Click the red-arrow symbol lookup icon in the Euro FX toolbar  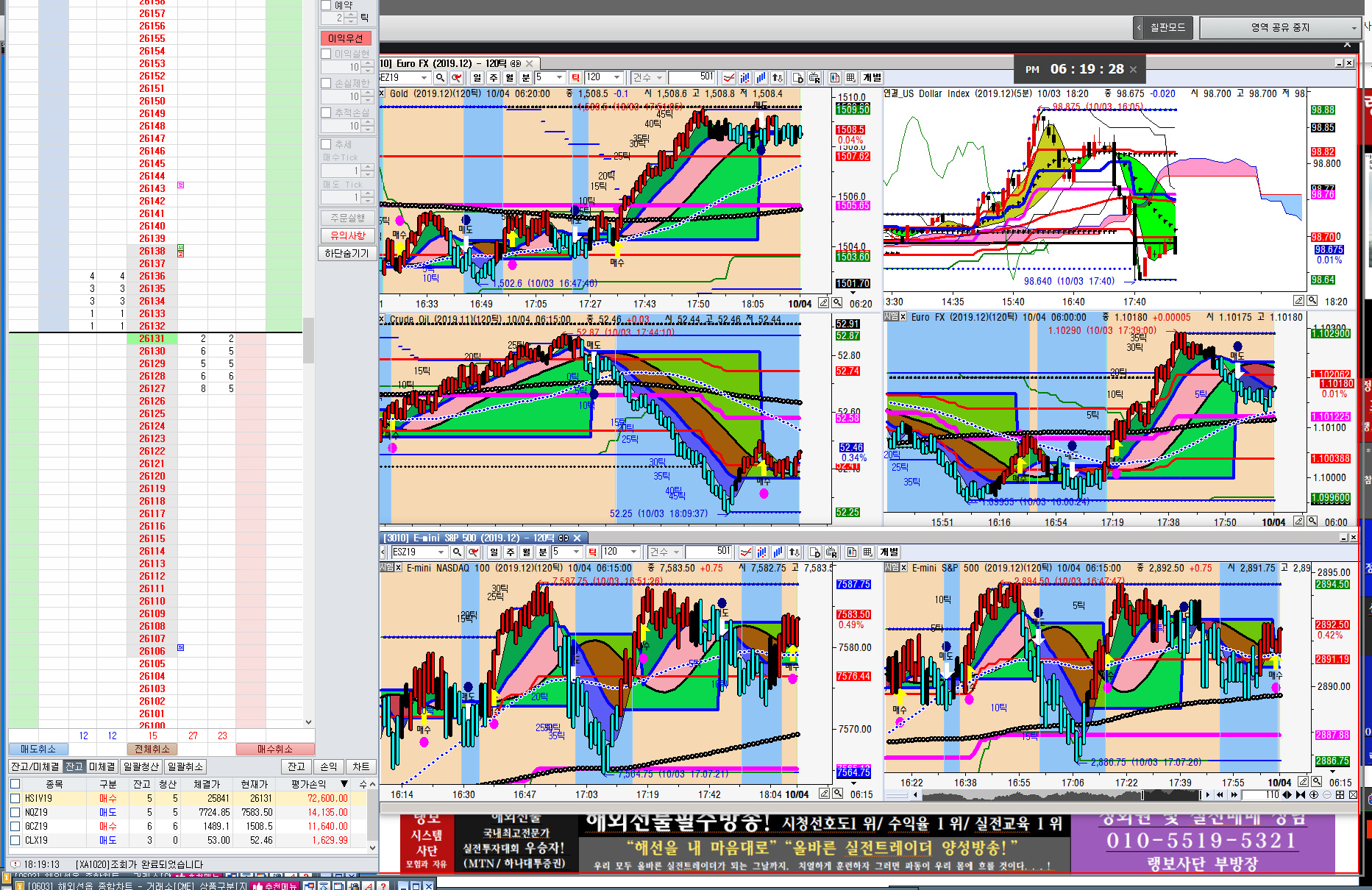(x=457, y=78)
